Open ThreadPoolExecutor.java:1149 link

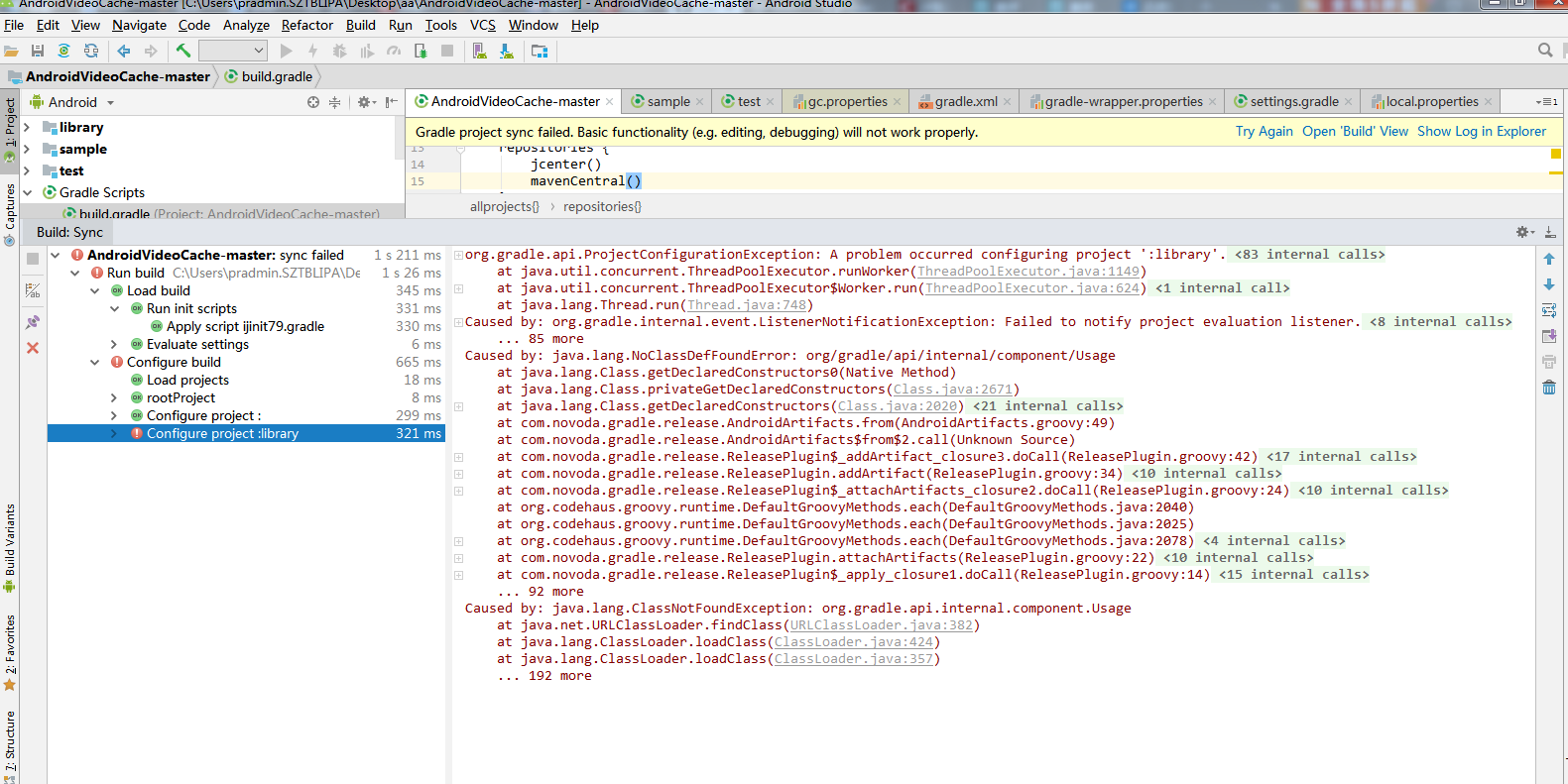[x=1028, y=271]
